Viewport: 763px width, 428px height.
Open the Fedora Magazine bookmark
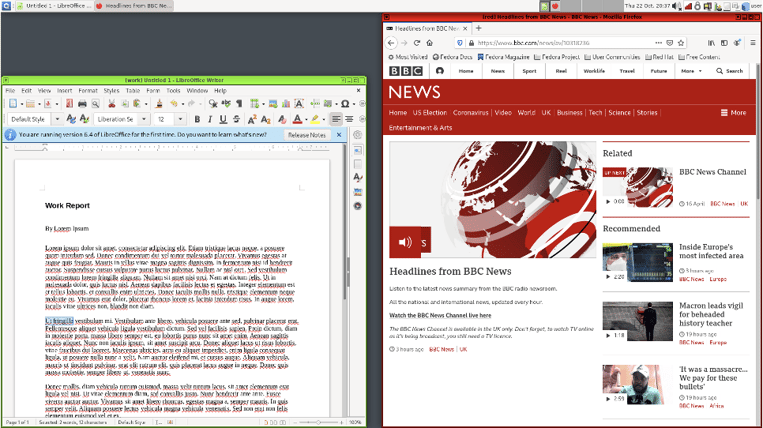point(503,57)
